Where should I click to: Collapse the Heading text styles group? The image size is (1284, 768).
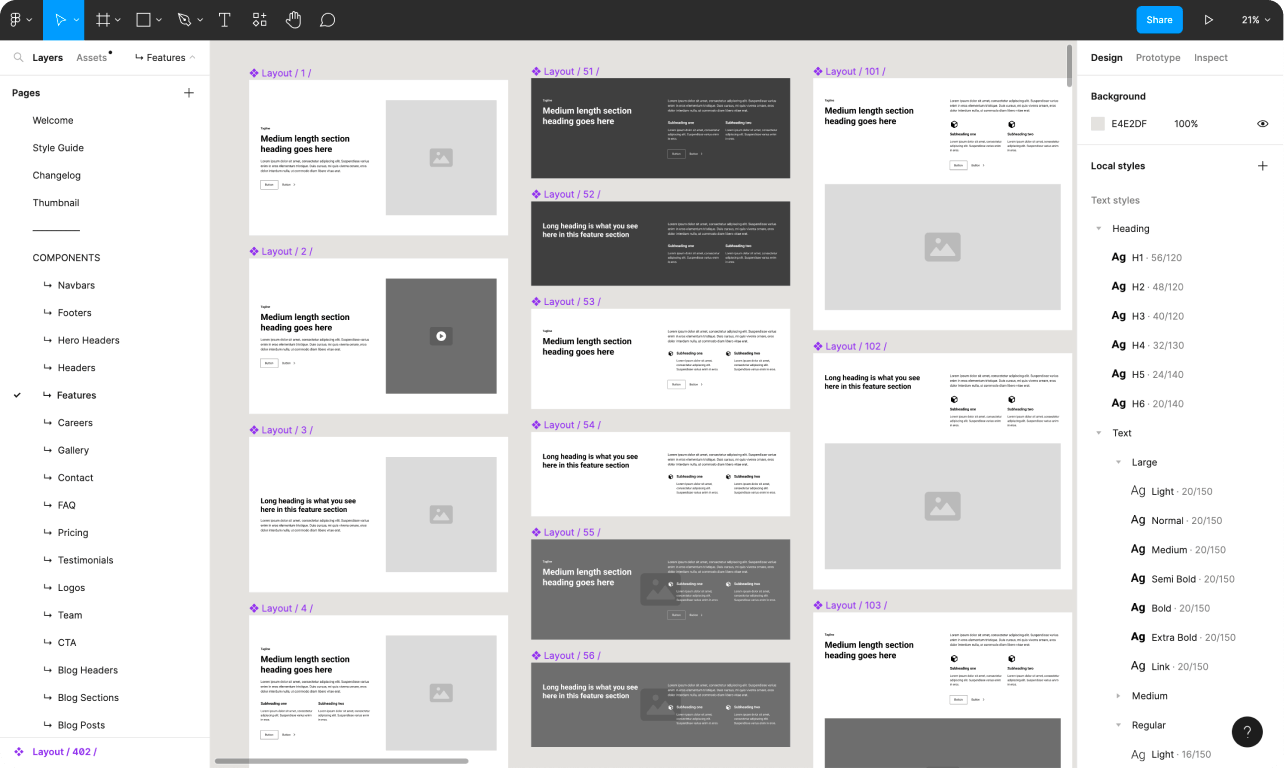click(1099, 229)
